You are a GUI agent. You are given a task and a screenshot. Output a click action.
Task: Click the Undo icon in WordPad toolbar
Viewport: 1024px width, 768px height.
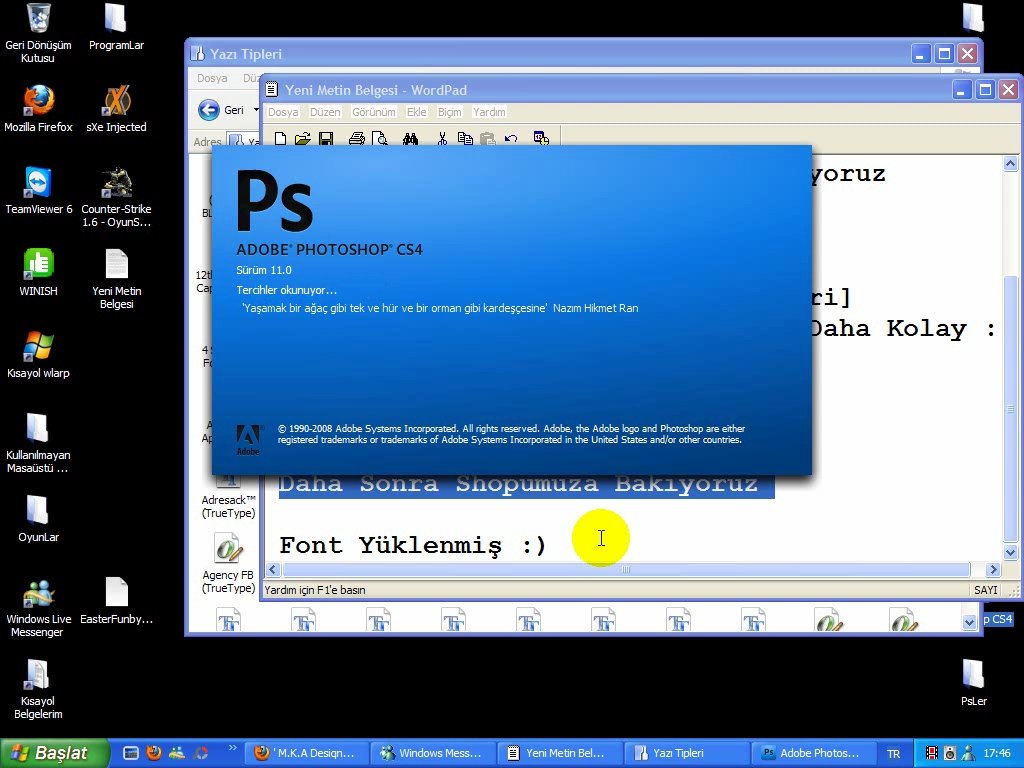pos(511,138)
